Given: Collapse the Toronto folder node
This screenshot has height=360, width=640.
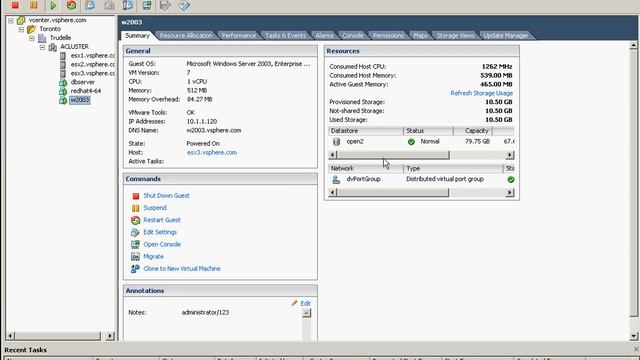Looking at the screenshot, I should 21,29.
